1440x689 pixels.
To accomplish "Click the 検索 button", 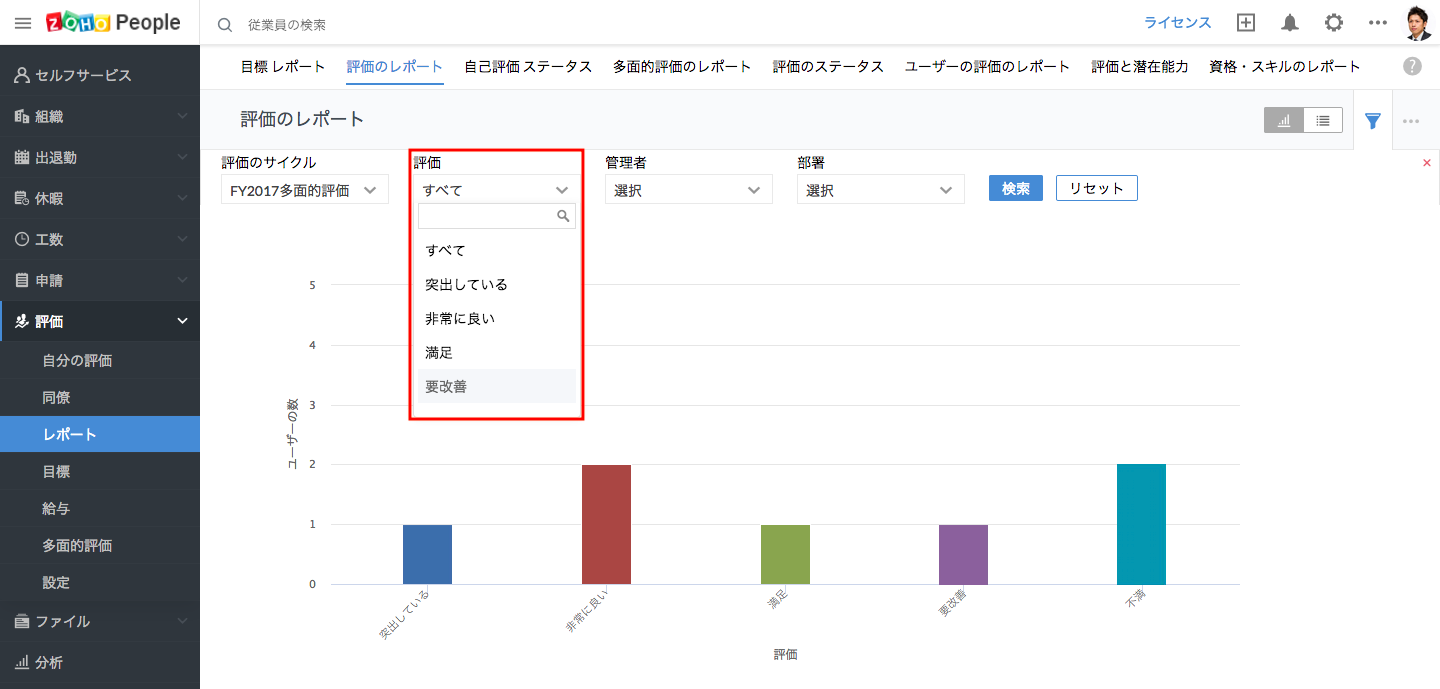I will point(1015,188).
